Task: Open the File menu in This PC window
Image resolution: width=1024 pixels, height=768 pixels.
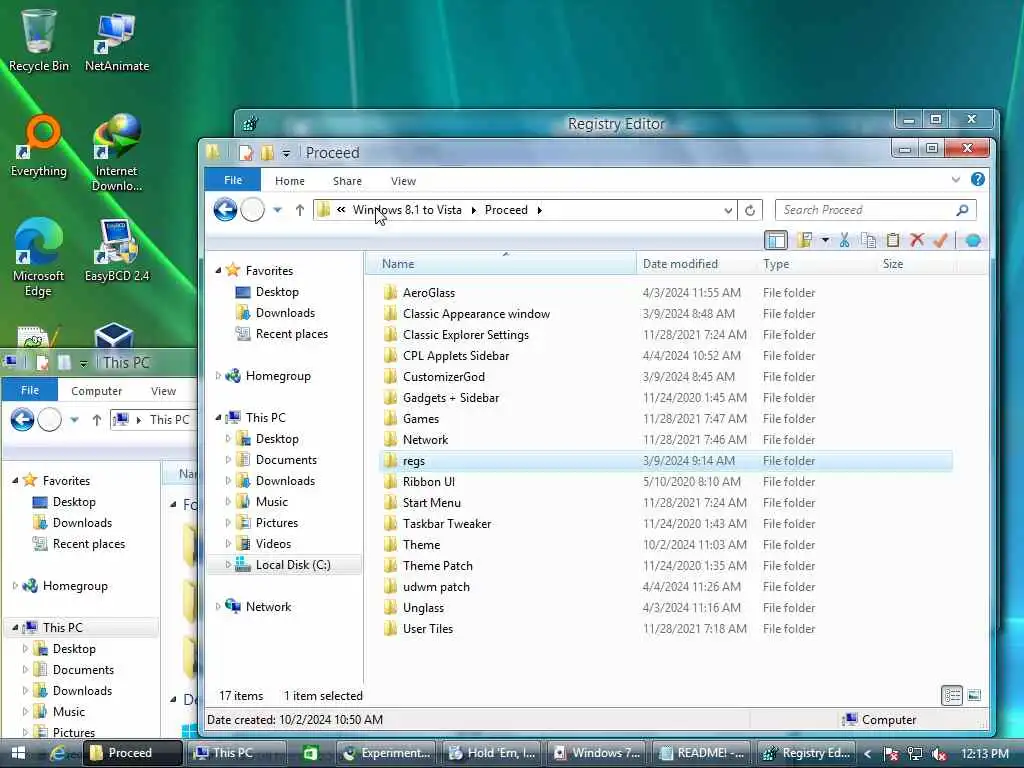Action: (x=30, y=390)
